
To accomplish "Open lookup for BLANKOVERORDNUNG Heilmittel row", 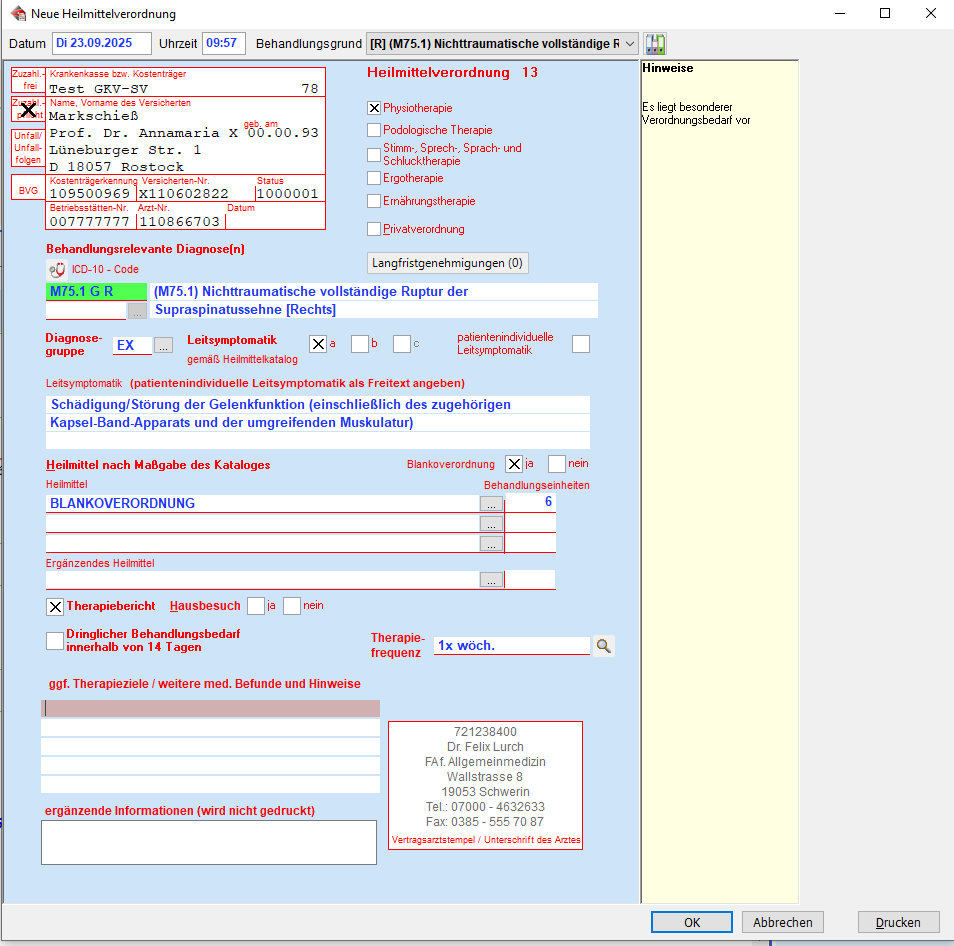I will (491, 503).
